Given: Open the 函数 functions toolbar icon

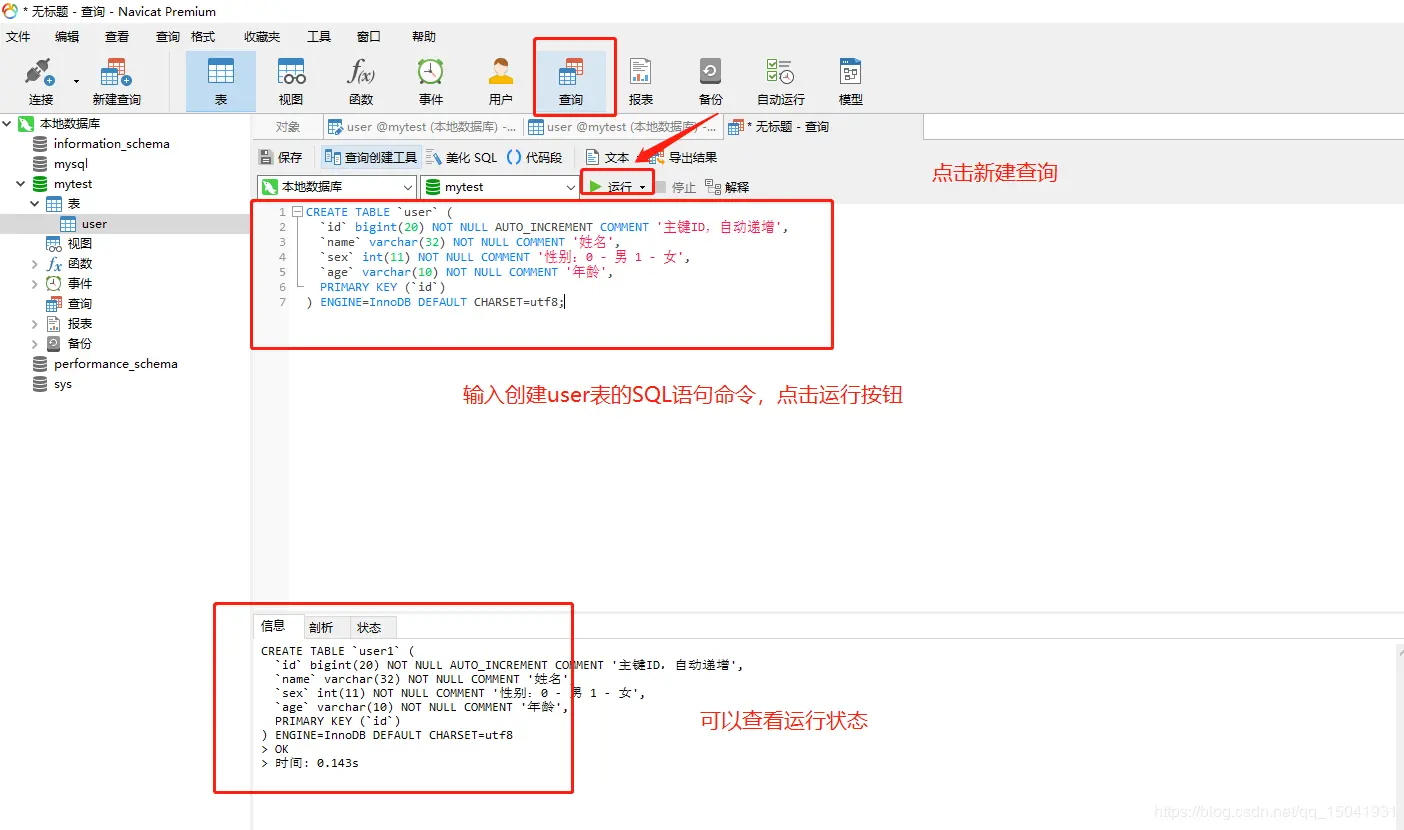Looking at the screenshot, I should (x=361, y=81).
